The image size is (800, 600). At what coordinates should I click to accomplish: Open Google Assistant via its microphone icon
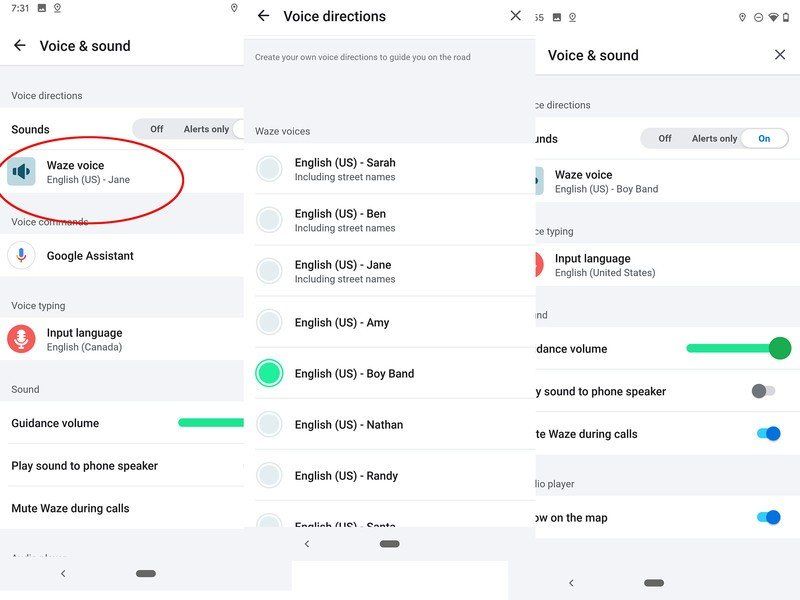click(x=20, y=255)
